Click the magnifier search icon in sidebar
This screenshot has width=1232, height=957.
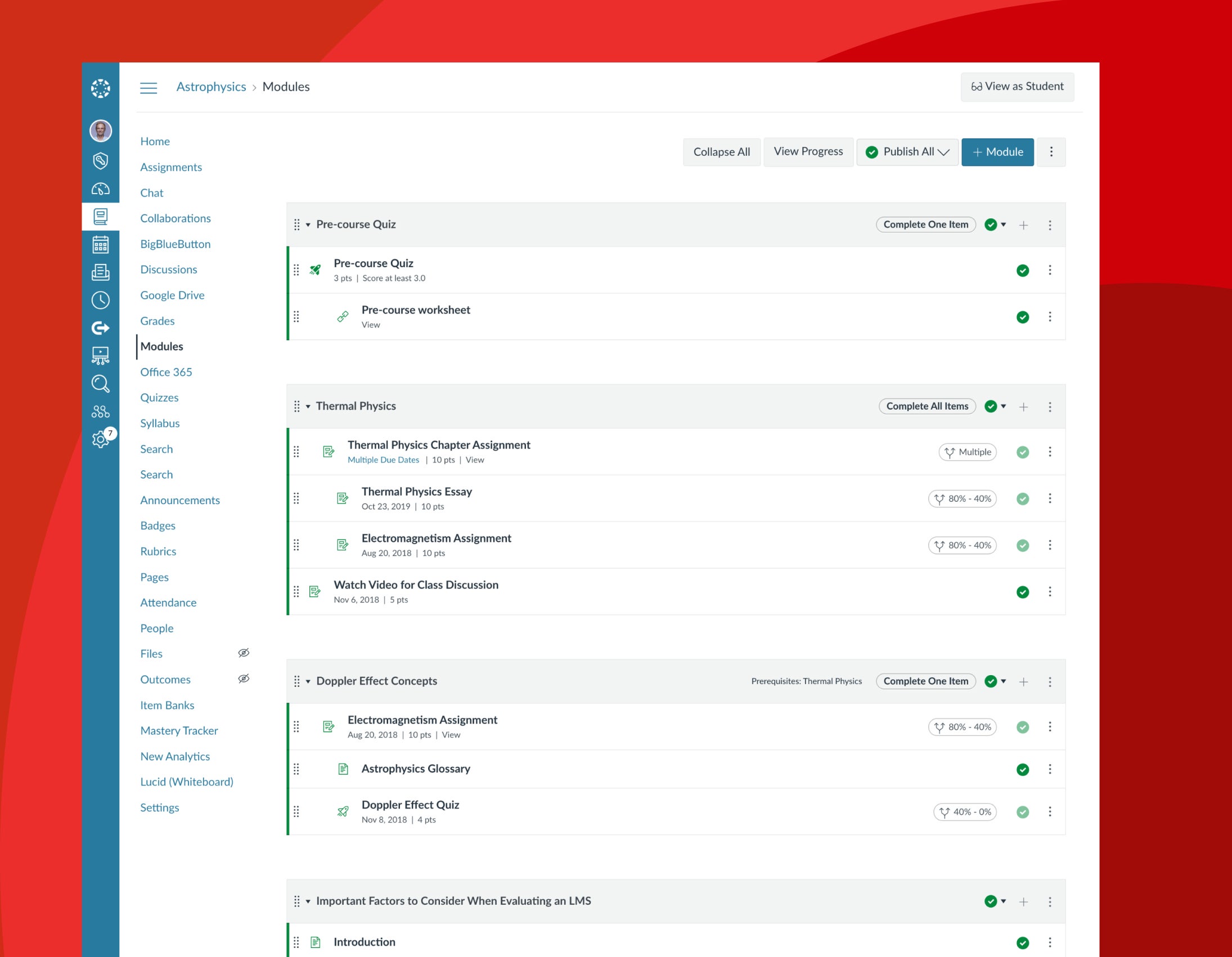100,384
